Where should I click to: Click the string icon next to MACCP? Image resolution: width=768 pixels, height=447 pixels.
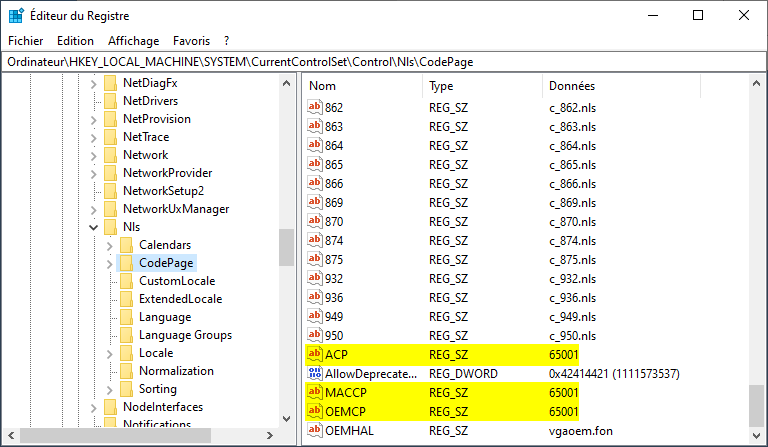(x=316, y=392)
